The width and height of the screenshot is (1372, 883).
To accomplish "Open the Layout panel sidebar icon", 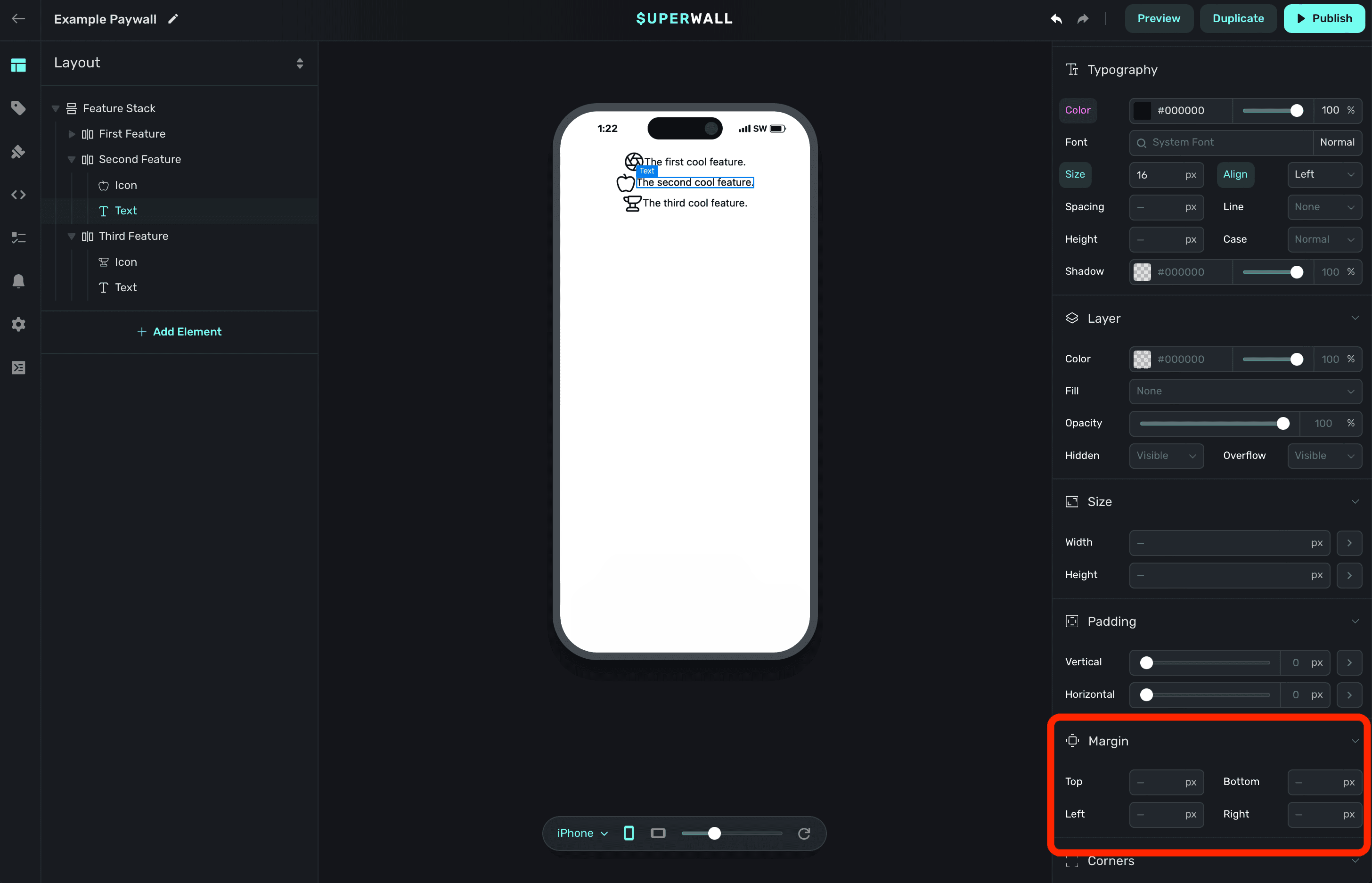I will [x=18, y=65].
